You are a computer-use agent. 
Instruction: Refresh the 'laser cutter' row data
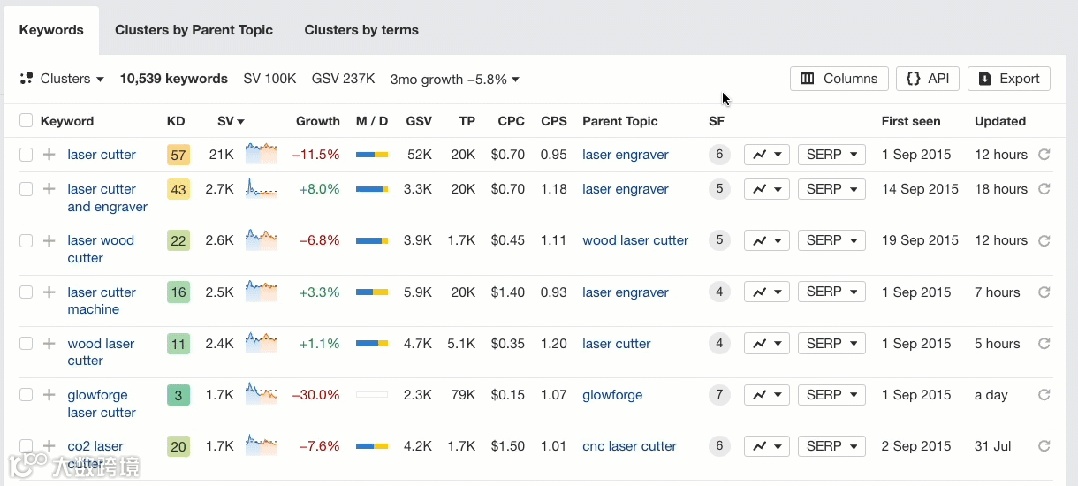click(1044, 155)
